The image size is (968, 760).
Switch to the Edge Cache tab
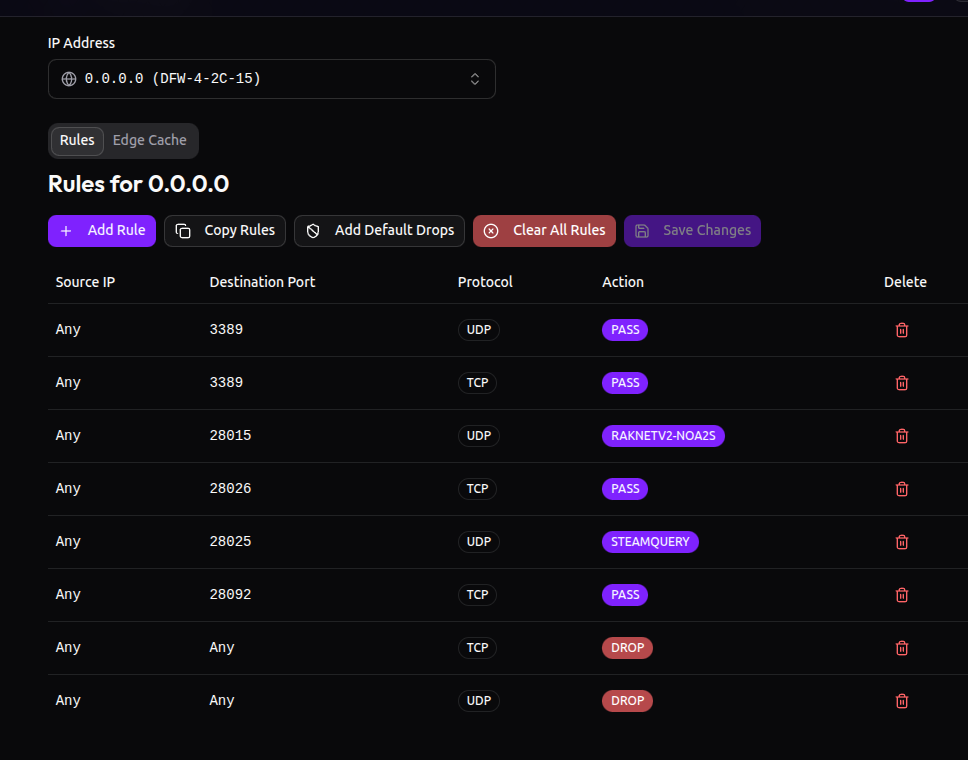coord(150,140)
